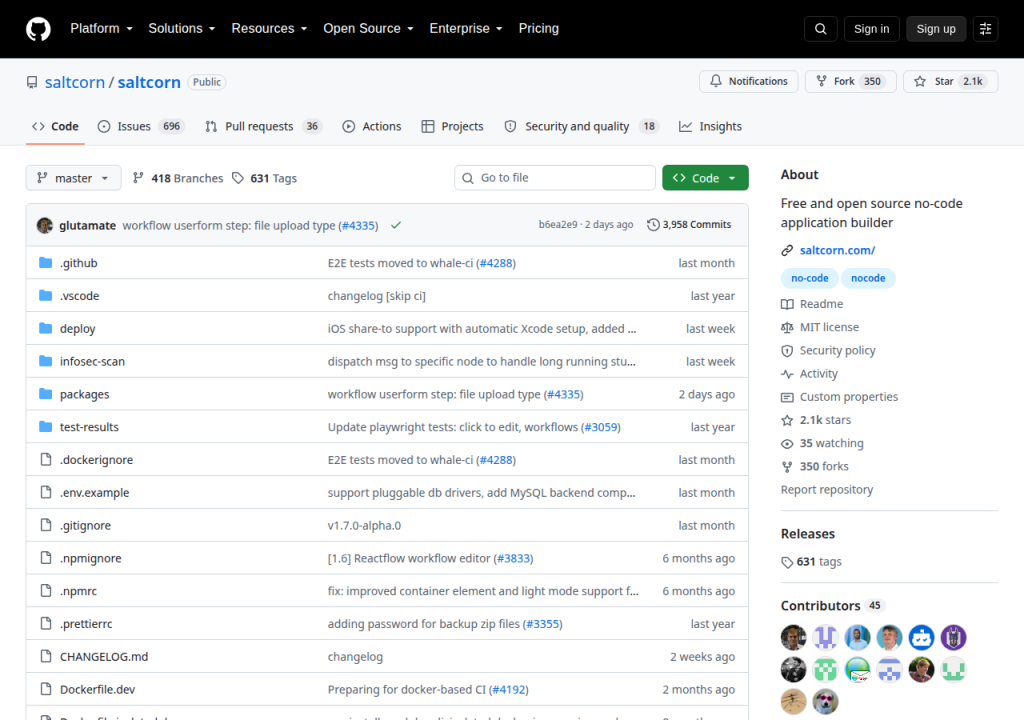Open the packages folder
The image size is (1024, 720).
click(x=84, y=395)
